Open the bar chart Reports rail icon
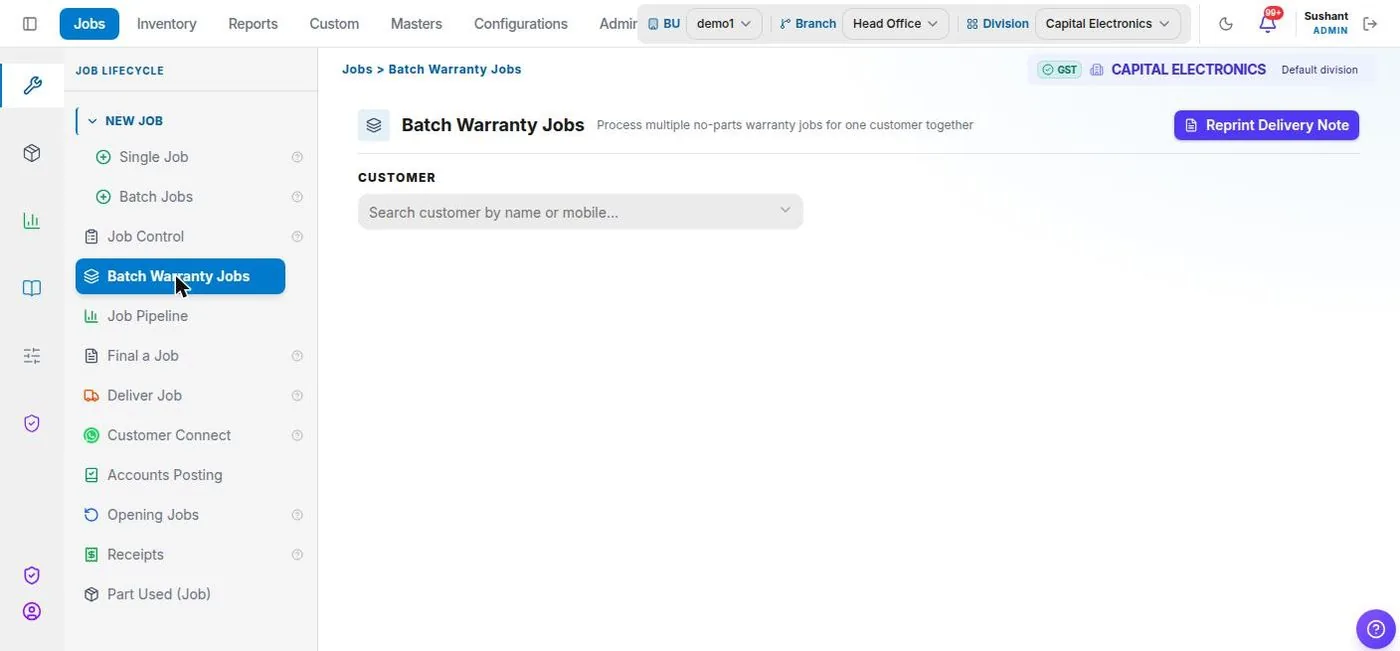Viewport: 1400px width, 651px height. [x=32, y=221]
